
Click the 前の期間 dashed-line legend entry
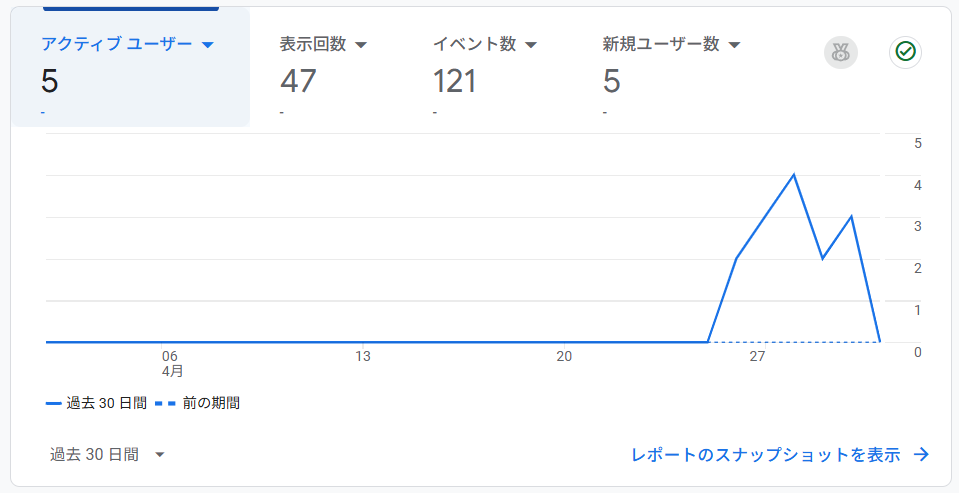(197, 403)
